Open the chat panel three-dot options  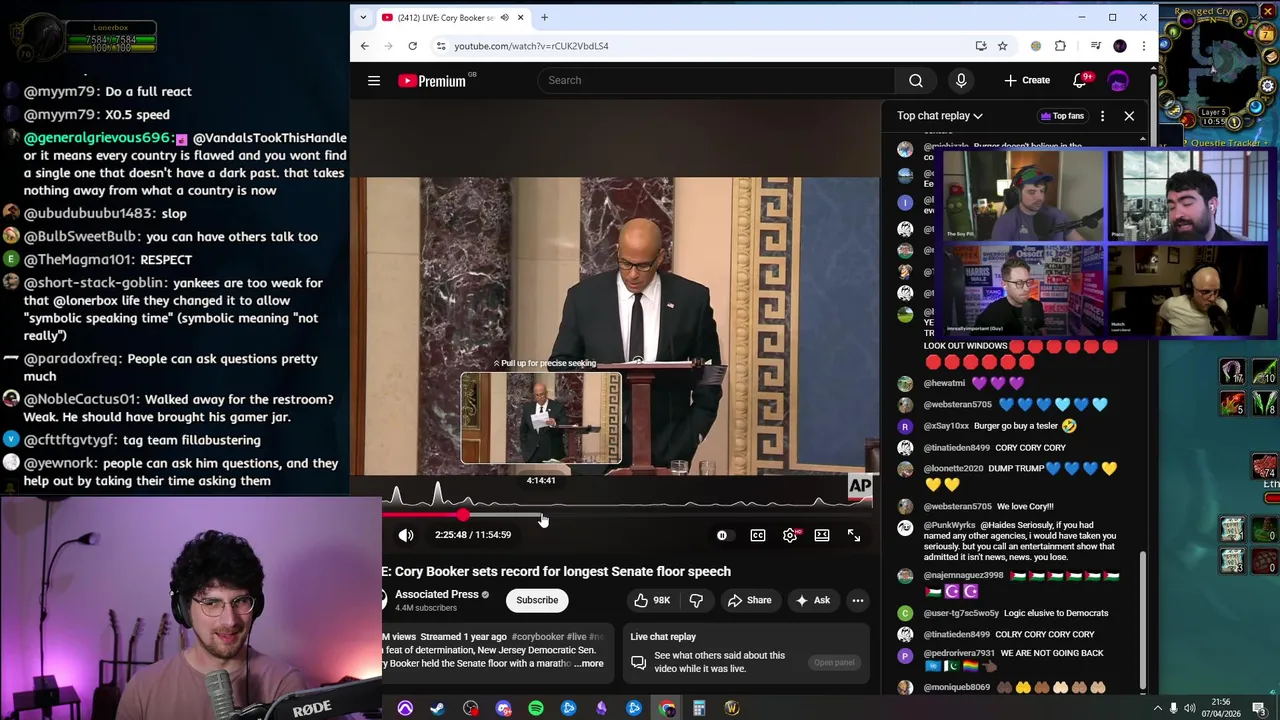(1102, 116)
